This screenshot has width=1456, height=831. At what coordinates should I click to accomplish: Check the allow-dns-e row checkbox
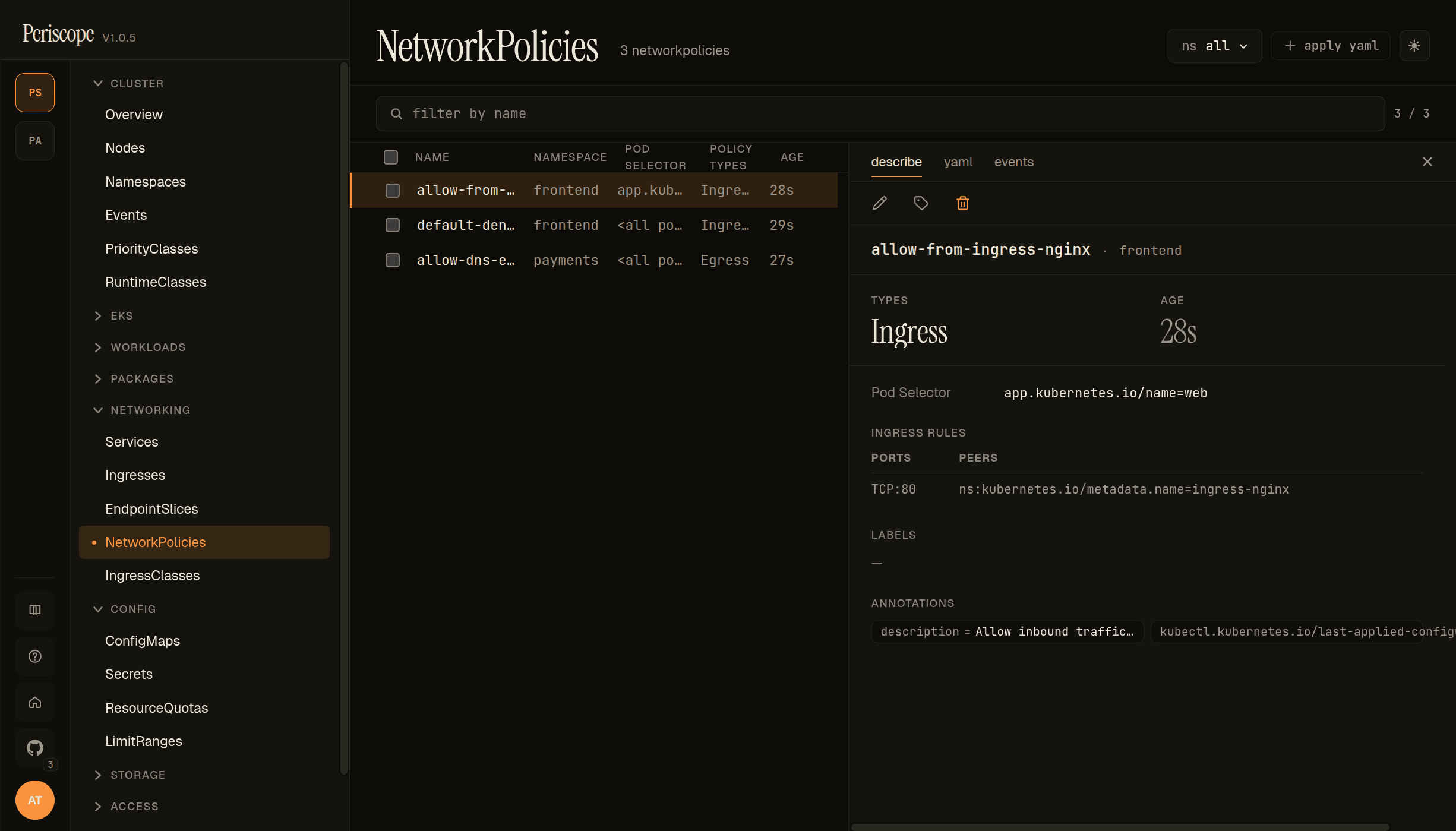[x=393, y=260]
